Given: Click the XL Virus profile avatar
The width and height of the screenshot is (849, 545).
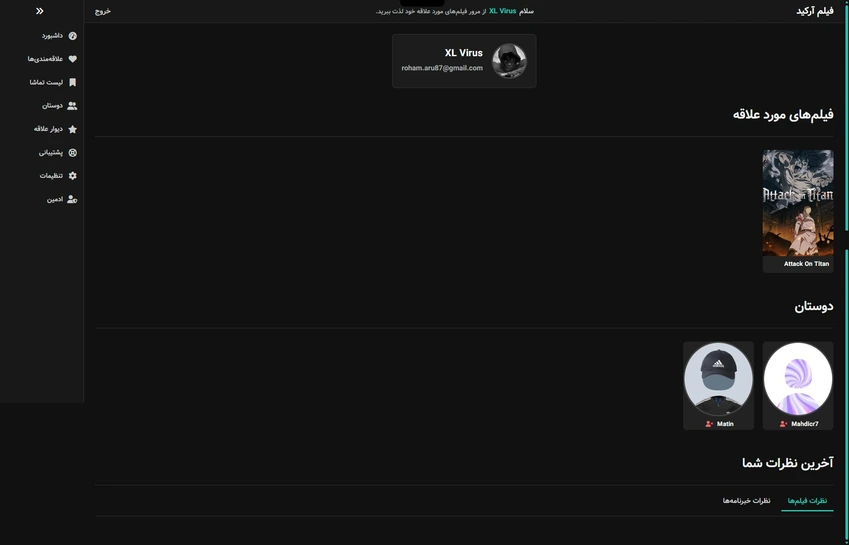Looking at the screenshot, I should [509, 61].
